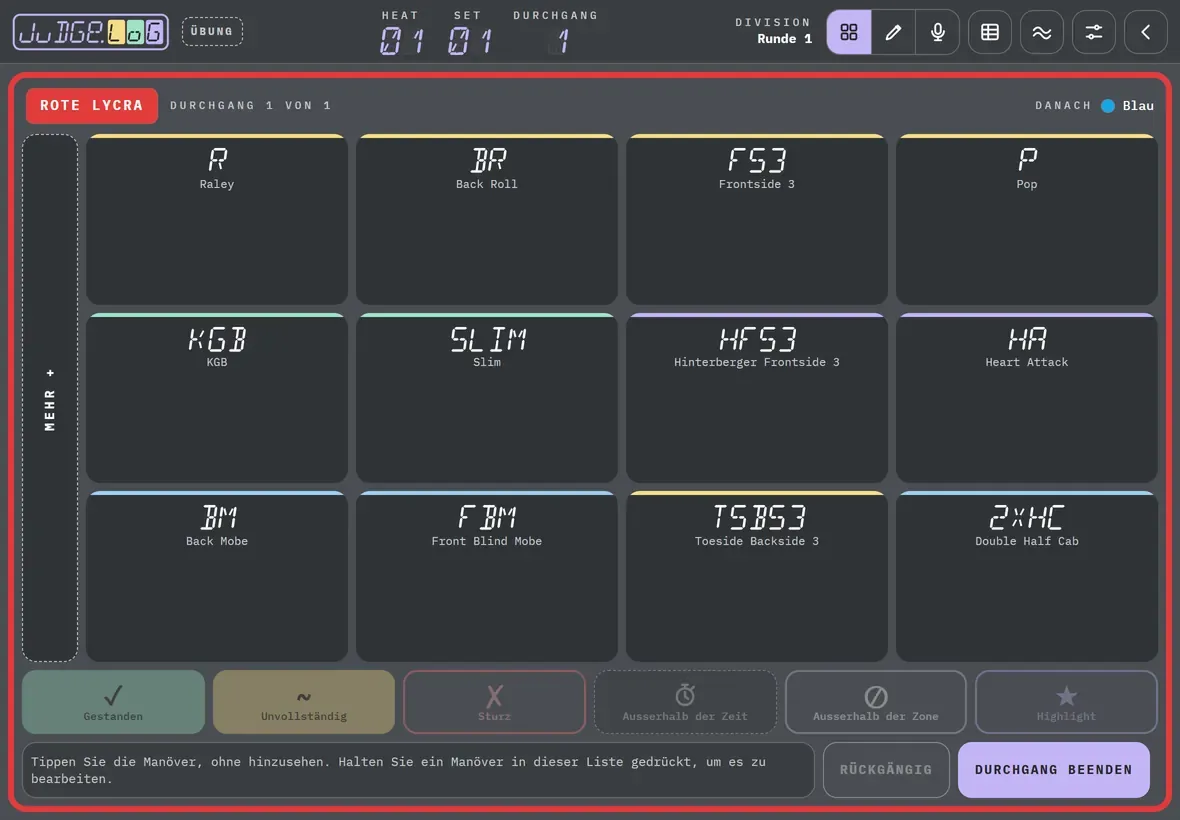Toggle the Sturz fall marker
1180x820 pixels.
494,702
